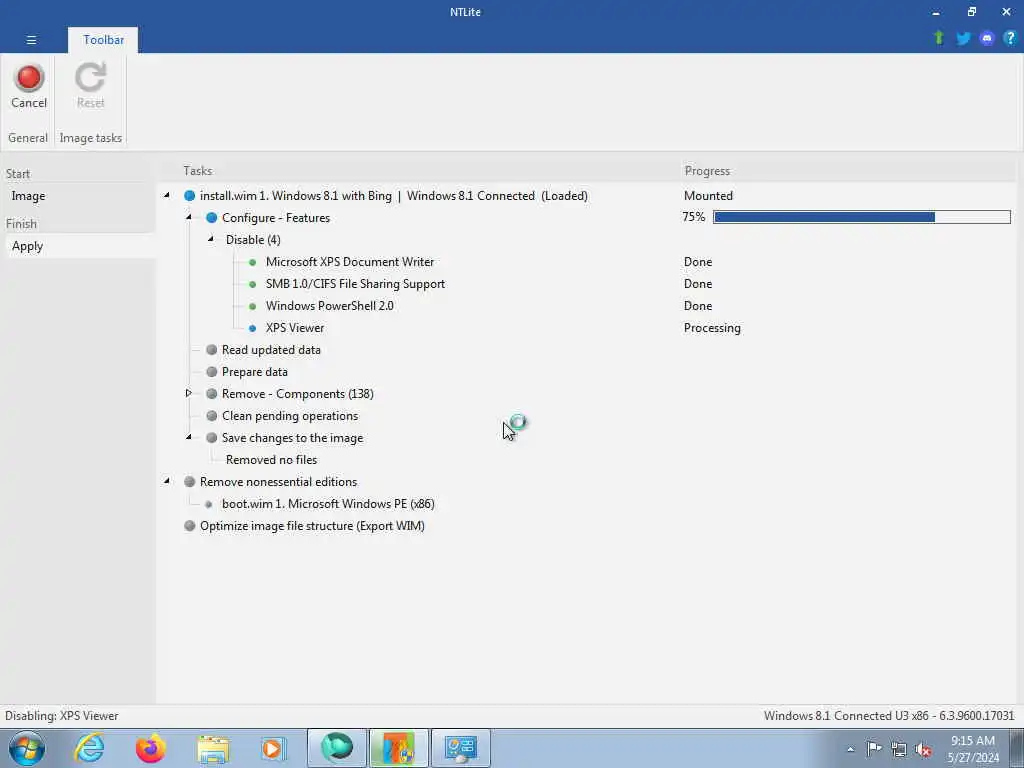The image size is (1024, 768).
Task: Click green dot of SMB 1.0/CIFS row
Action: tap(253, 284)
